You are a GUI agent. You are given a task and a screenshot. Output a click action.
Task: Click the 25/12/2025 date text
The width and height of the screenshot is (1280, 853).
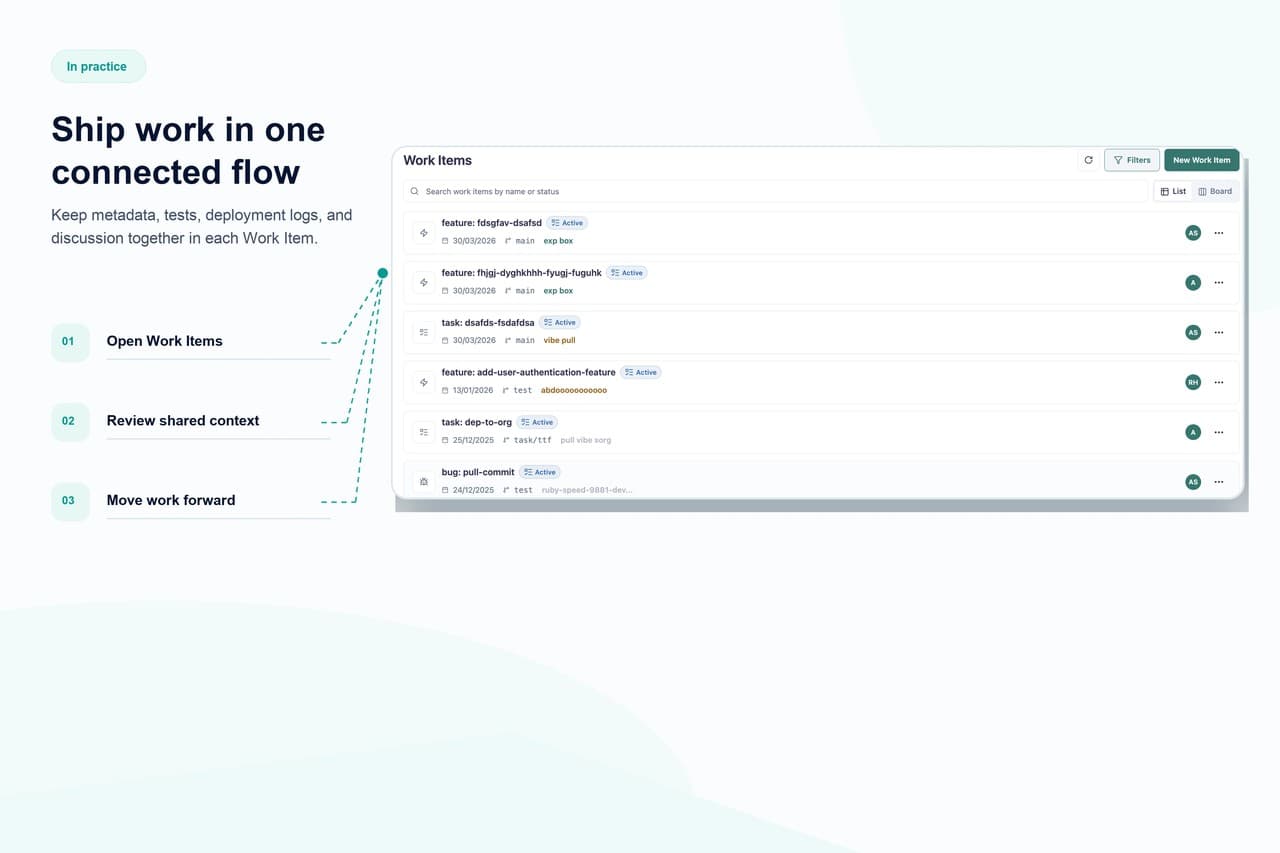coord(473,440)
